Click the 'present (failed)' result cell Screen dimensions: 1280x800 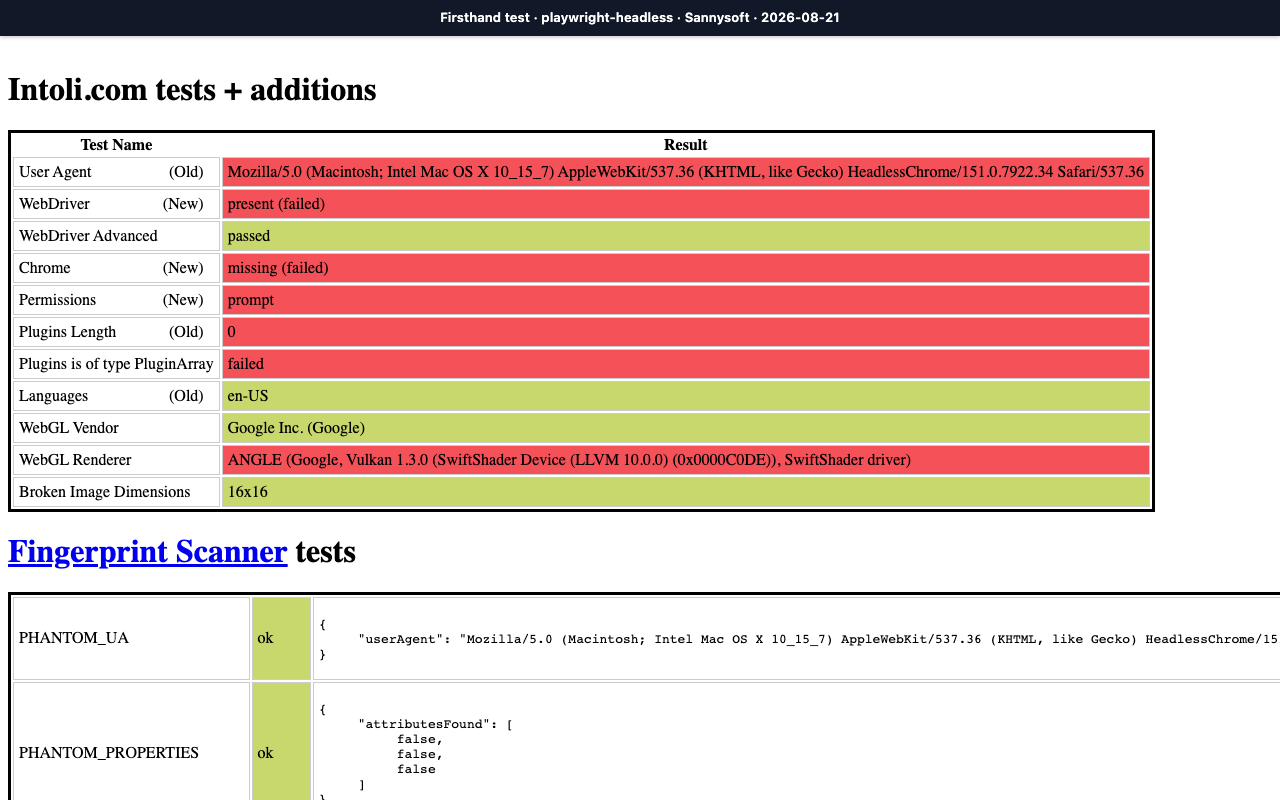tap(686, 204)
